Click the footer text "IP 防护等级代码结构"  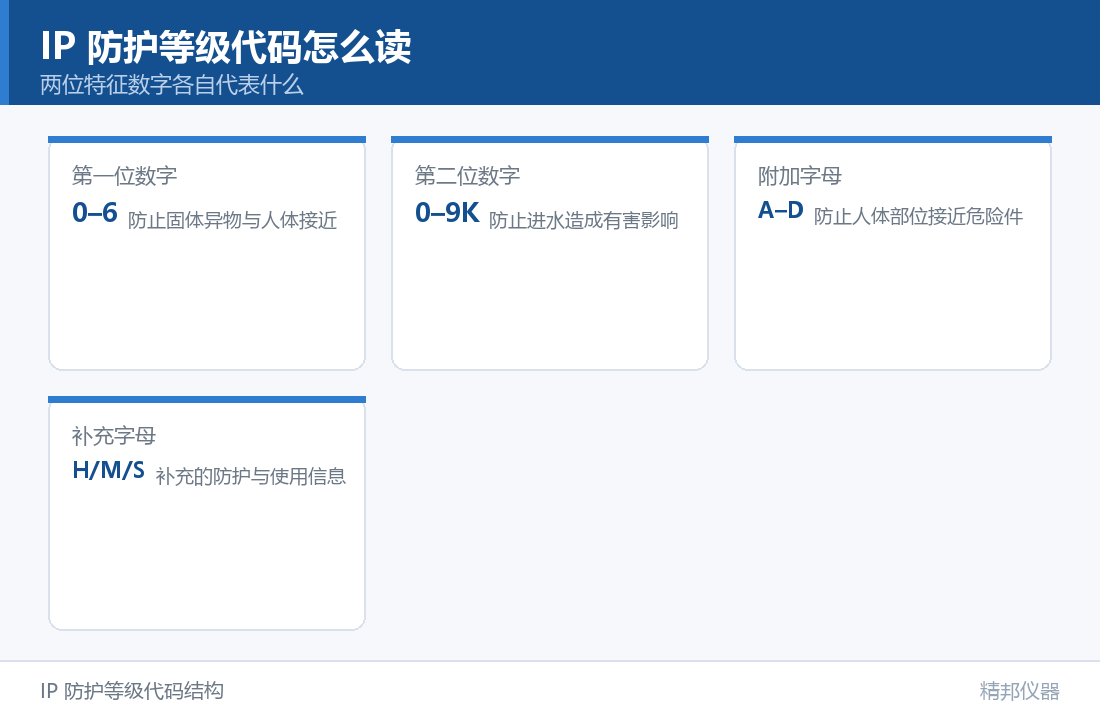pos(132,691)
